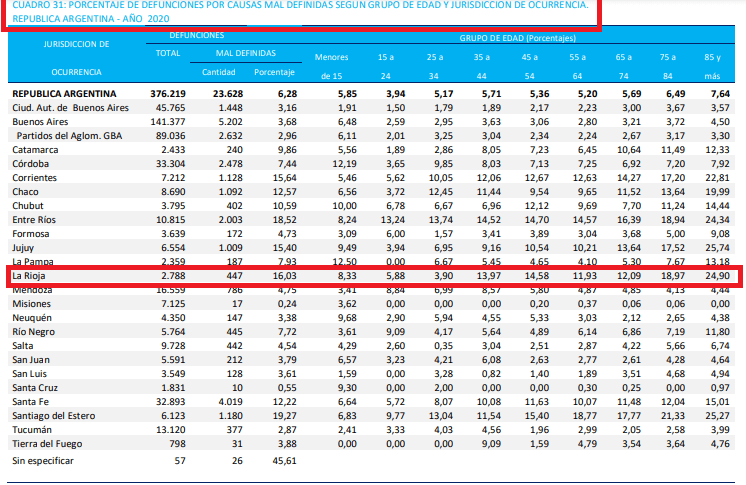Select the 'MAL DEFINIDAS' subheader
Image resolution: width=746 pixels, height=485 pixels.
245,53
